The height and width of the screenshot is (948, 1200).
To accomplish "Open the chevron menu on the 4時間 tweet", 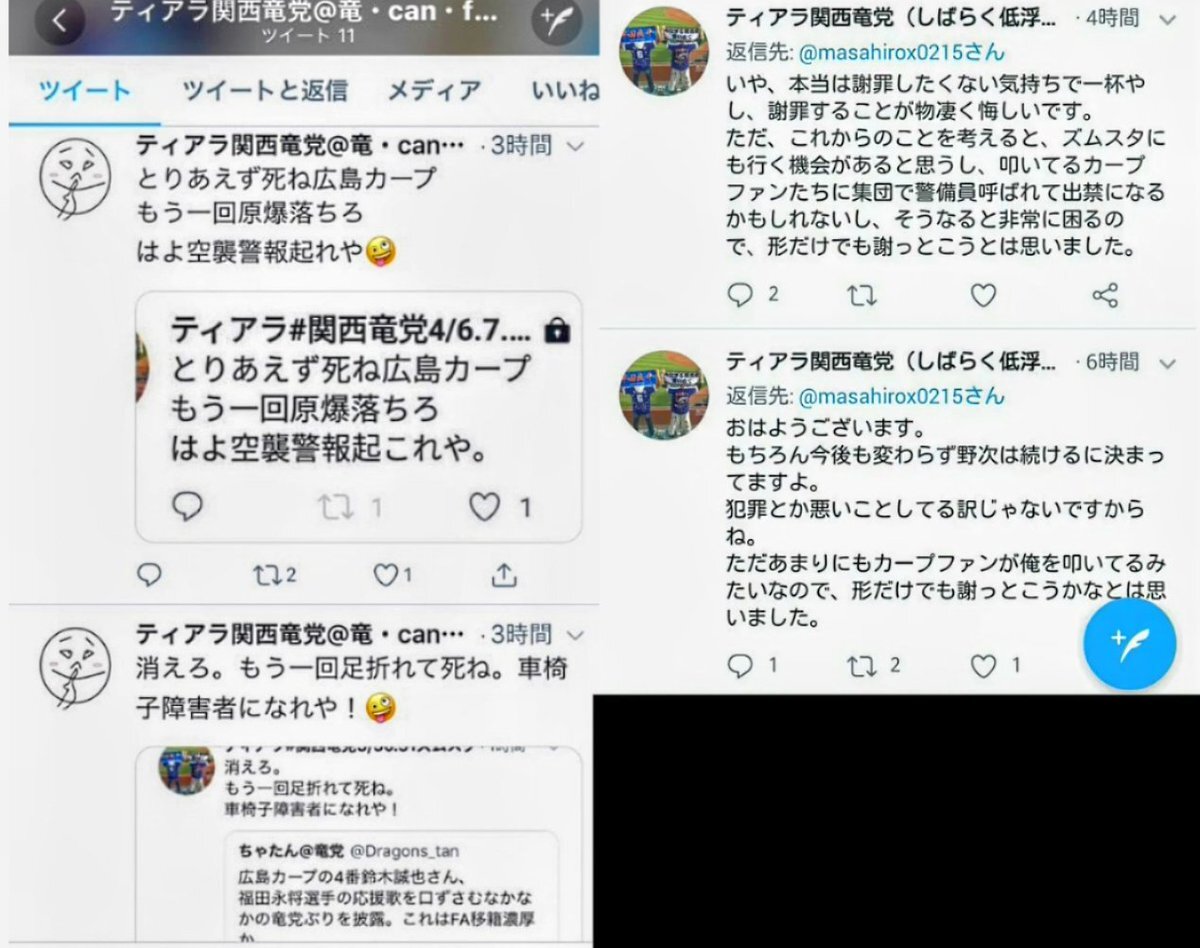I will [x=1167, y=19].
